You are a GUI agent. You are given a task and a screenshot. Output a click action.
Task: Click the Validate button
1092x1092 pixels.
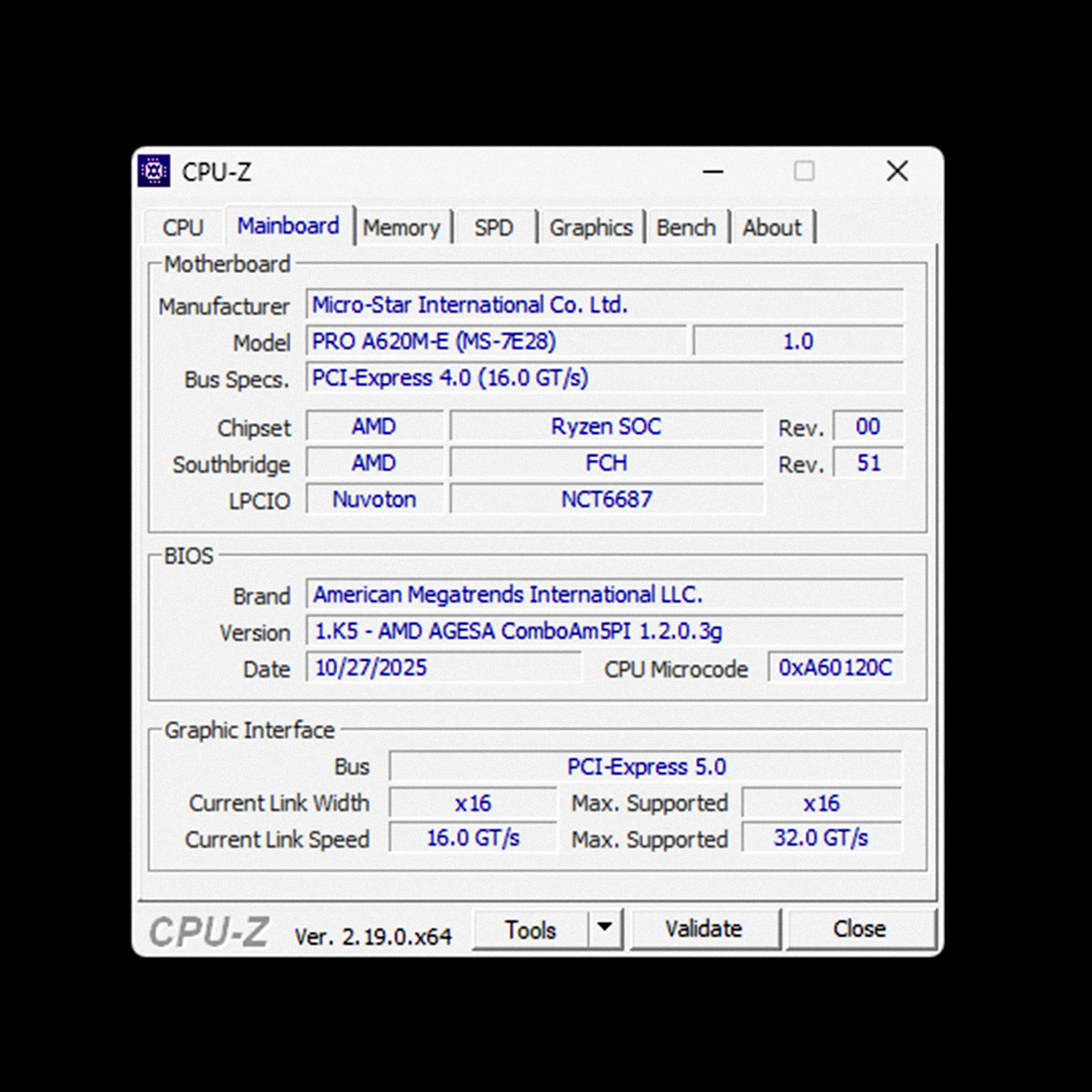tap(704, 929)
